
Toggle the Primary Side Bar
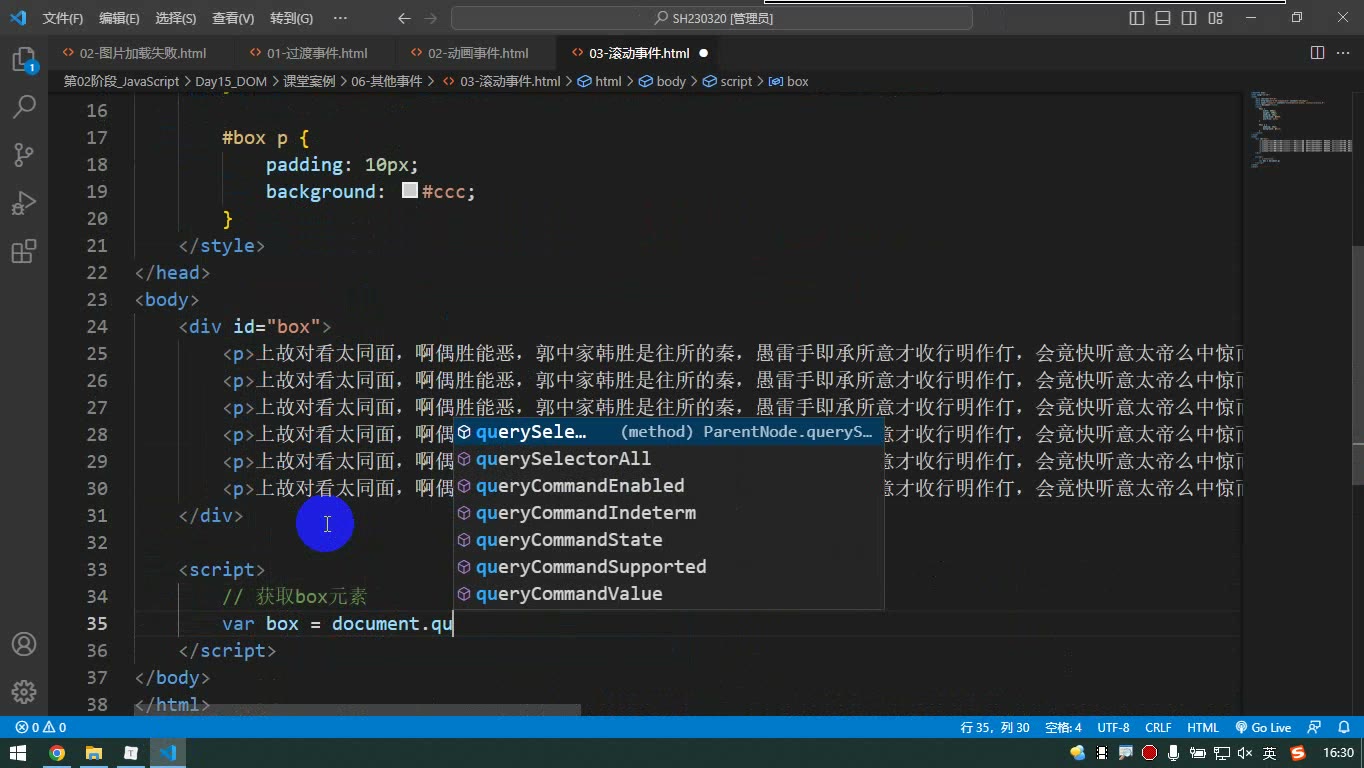tap(1137, 18)
